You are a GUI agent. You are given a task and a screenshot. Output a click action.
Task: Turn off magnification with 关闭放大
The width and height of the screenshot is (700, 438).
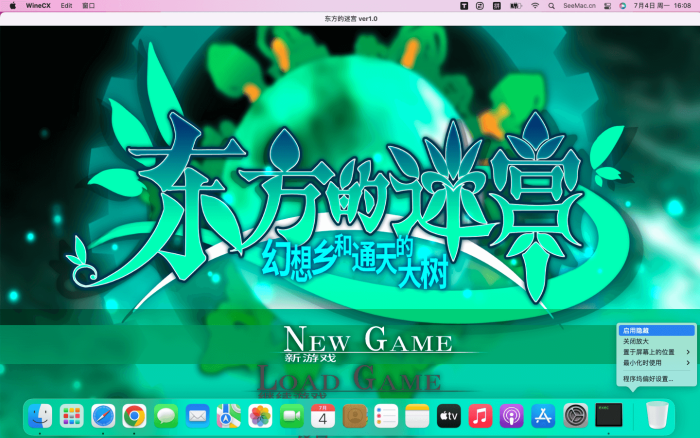coord(636,341)
